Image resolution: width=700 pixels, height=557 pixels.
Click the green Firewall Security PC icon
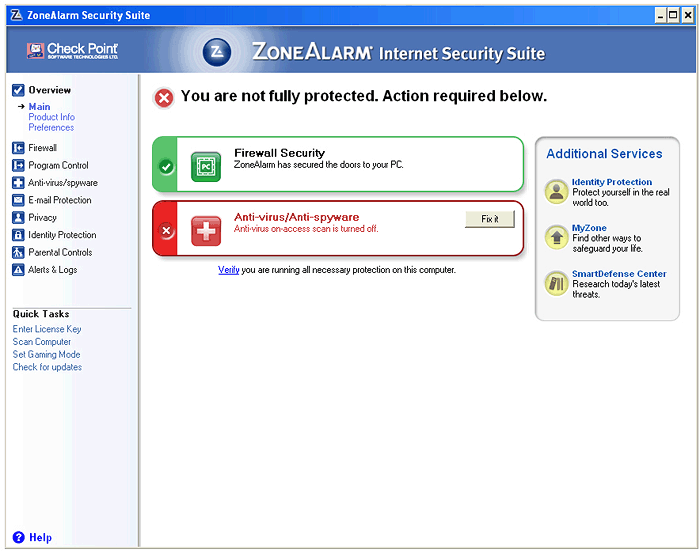click(206, 167)
